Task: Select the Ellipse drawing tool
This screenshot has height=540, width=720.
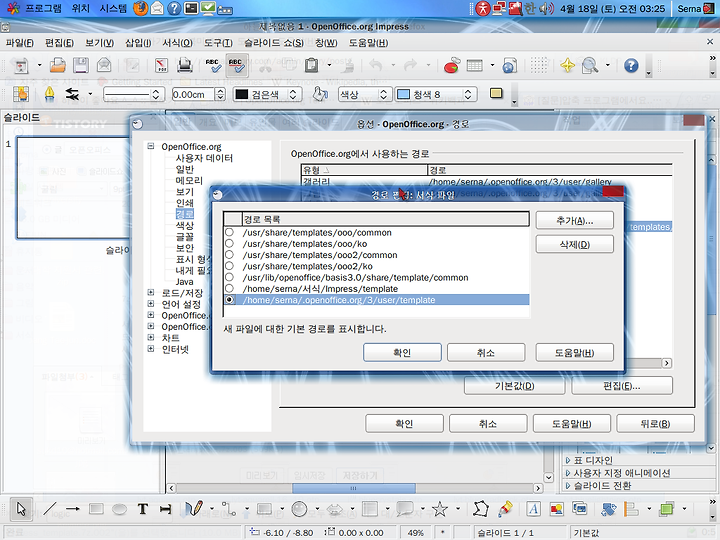Action: pos(119,509)
